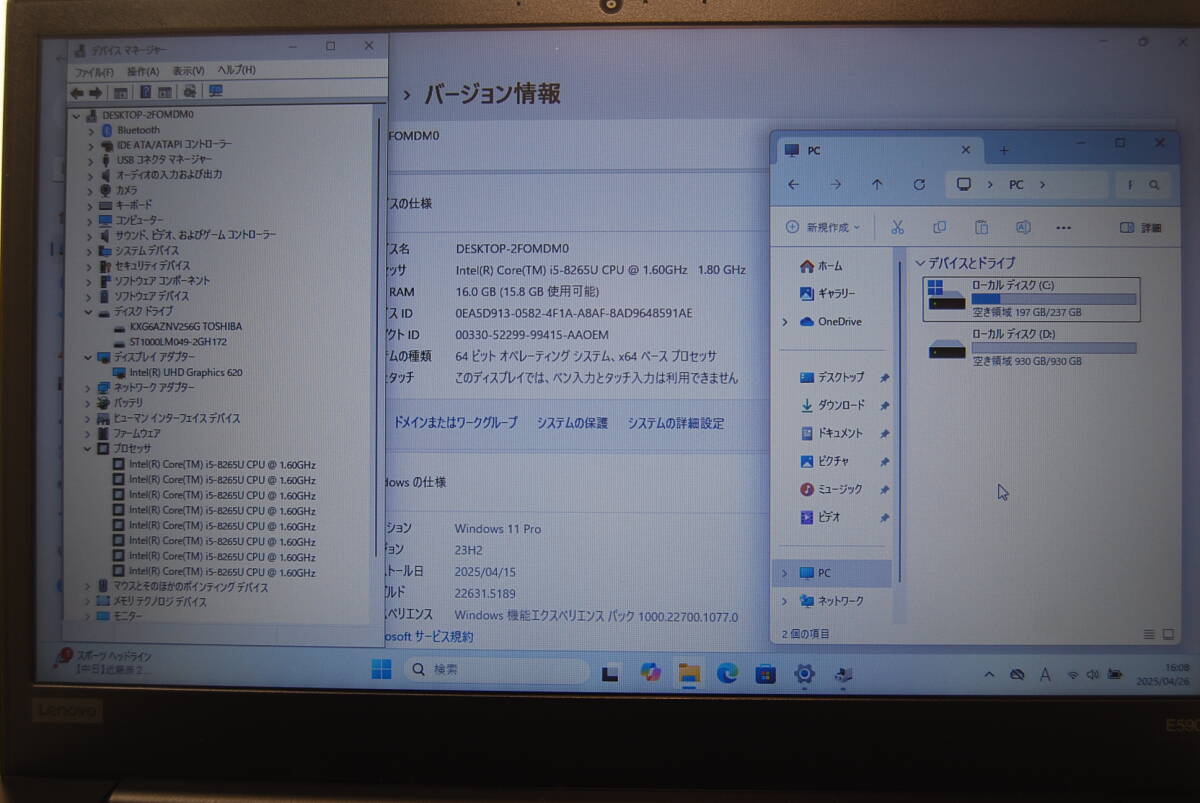The height and width of the screenshot is (803, 1200).
Task: Collapse the デバイスとドライブ group
Action: click(920, 263)
